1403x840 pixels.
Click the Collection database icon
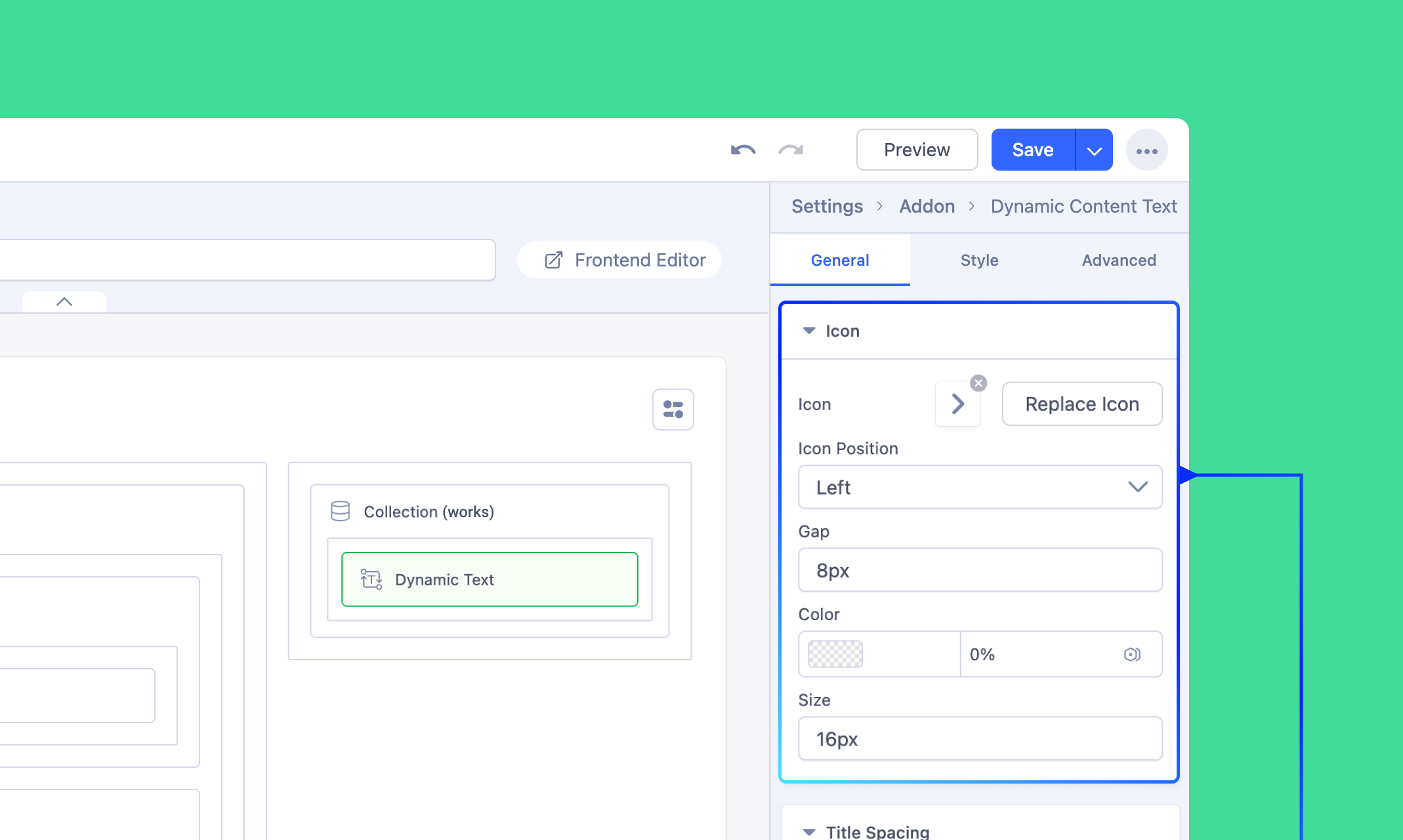[x=340, y=511]
